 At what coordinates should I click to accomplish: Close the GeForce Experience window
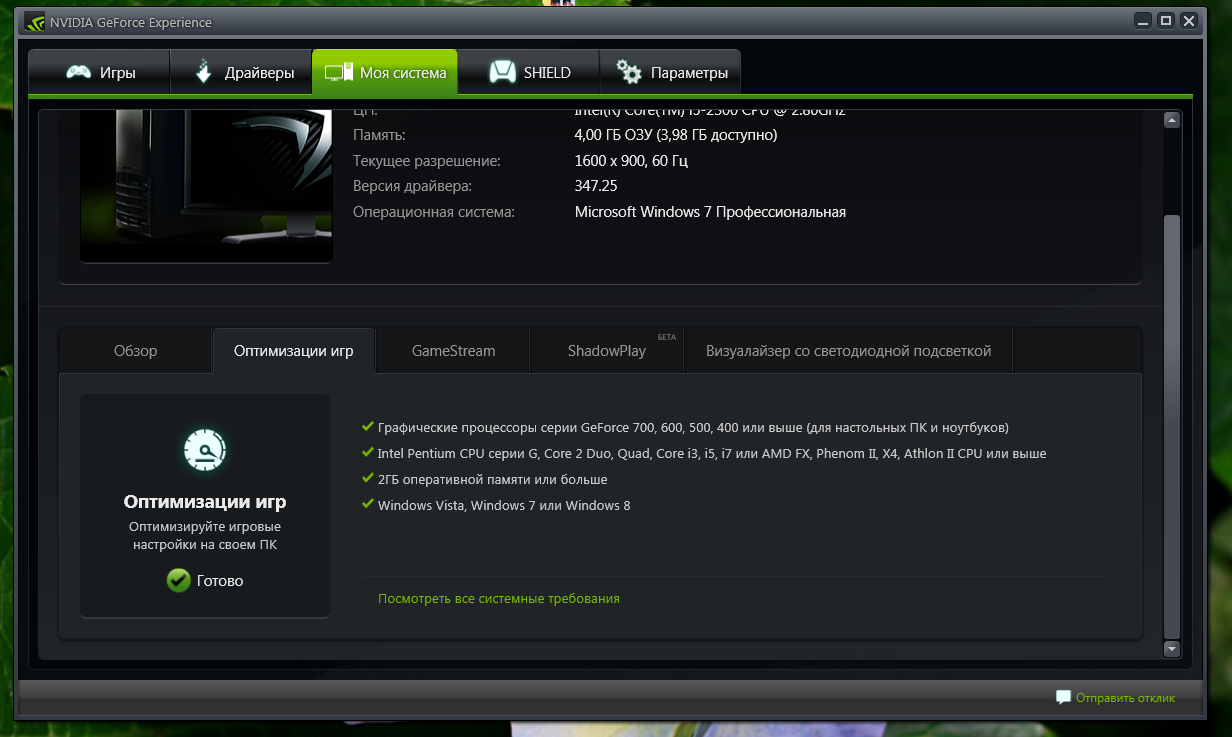coord(1188,20)
